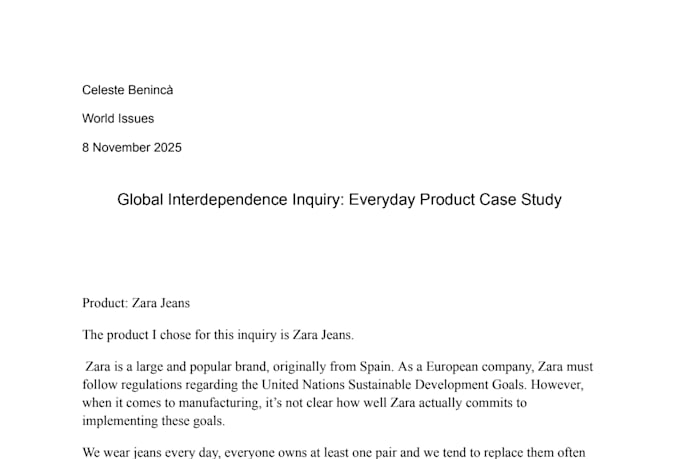Click the phrase actually commits to

click(x=472, y=403)
